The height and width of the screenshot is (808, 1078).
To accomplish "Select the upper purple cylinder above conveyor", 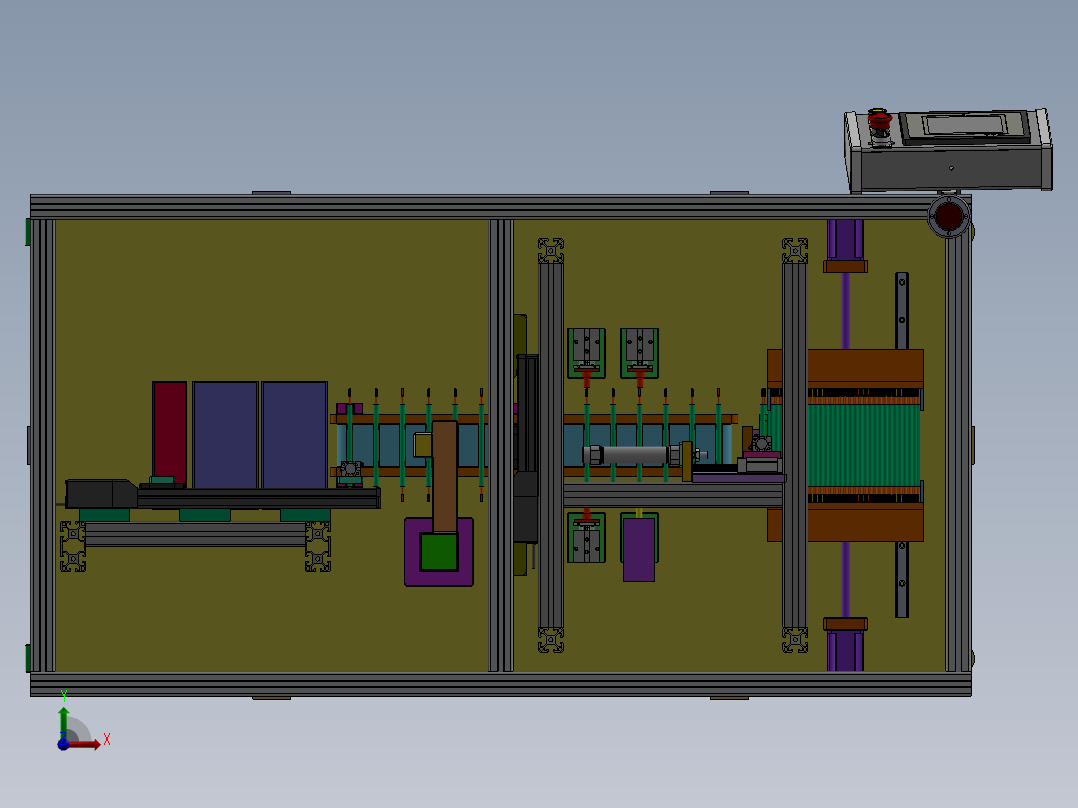I will coord(845,240).
